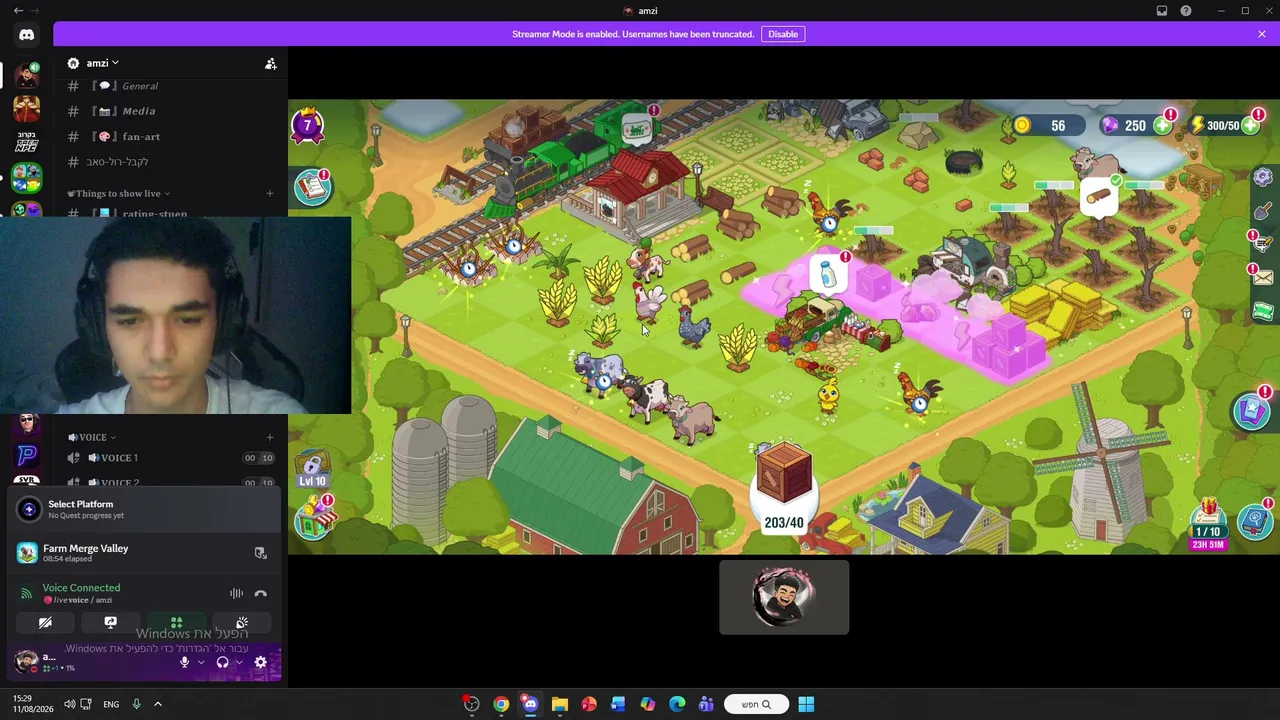The height and width of the screenshot is (720, 1280).
Task: Toggle the taskbar microphone indicator
Action: 136,704
